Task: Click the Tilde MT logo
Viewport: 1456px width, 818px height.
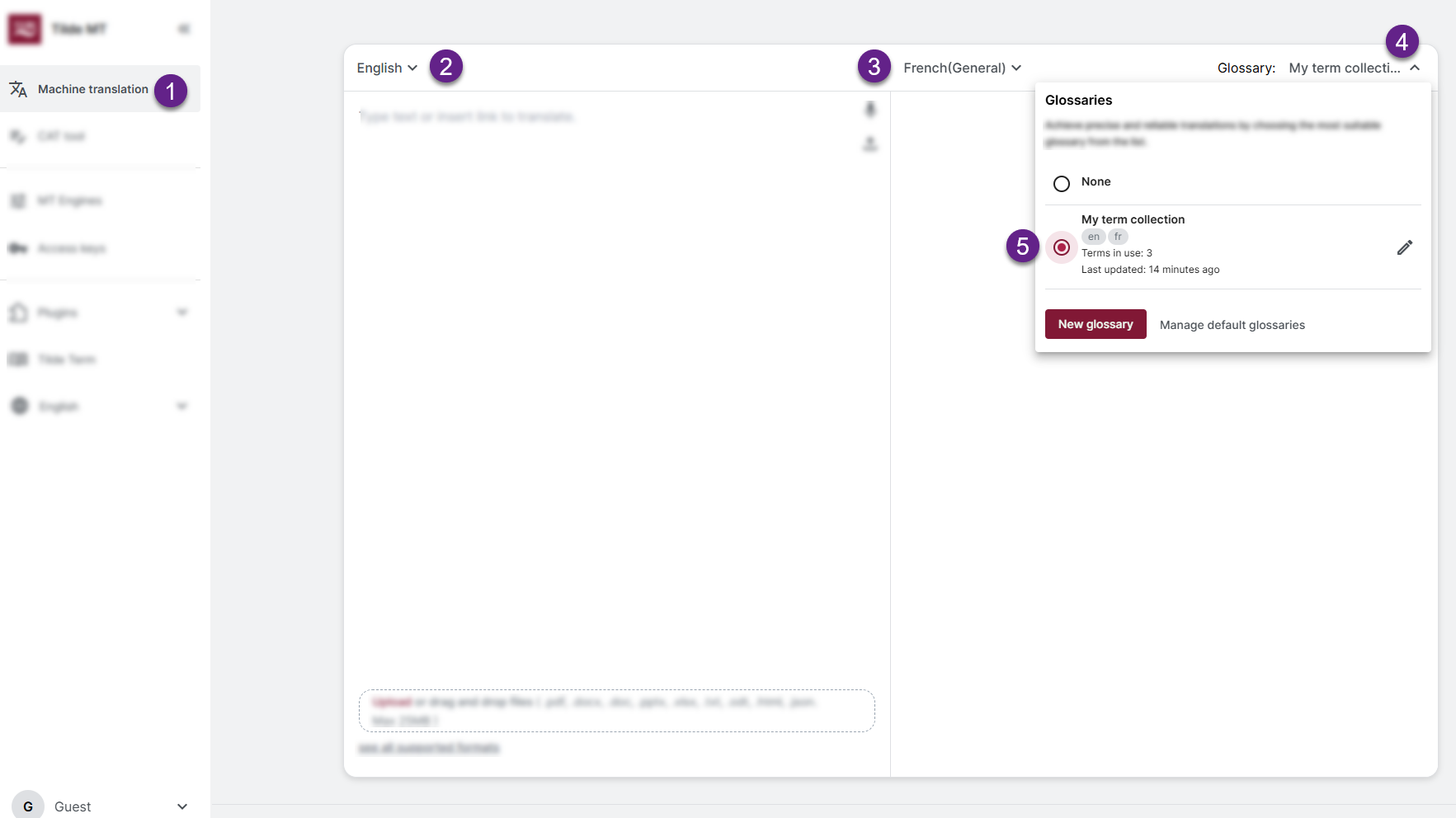Action: coord(25,29)
